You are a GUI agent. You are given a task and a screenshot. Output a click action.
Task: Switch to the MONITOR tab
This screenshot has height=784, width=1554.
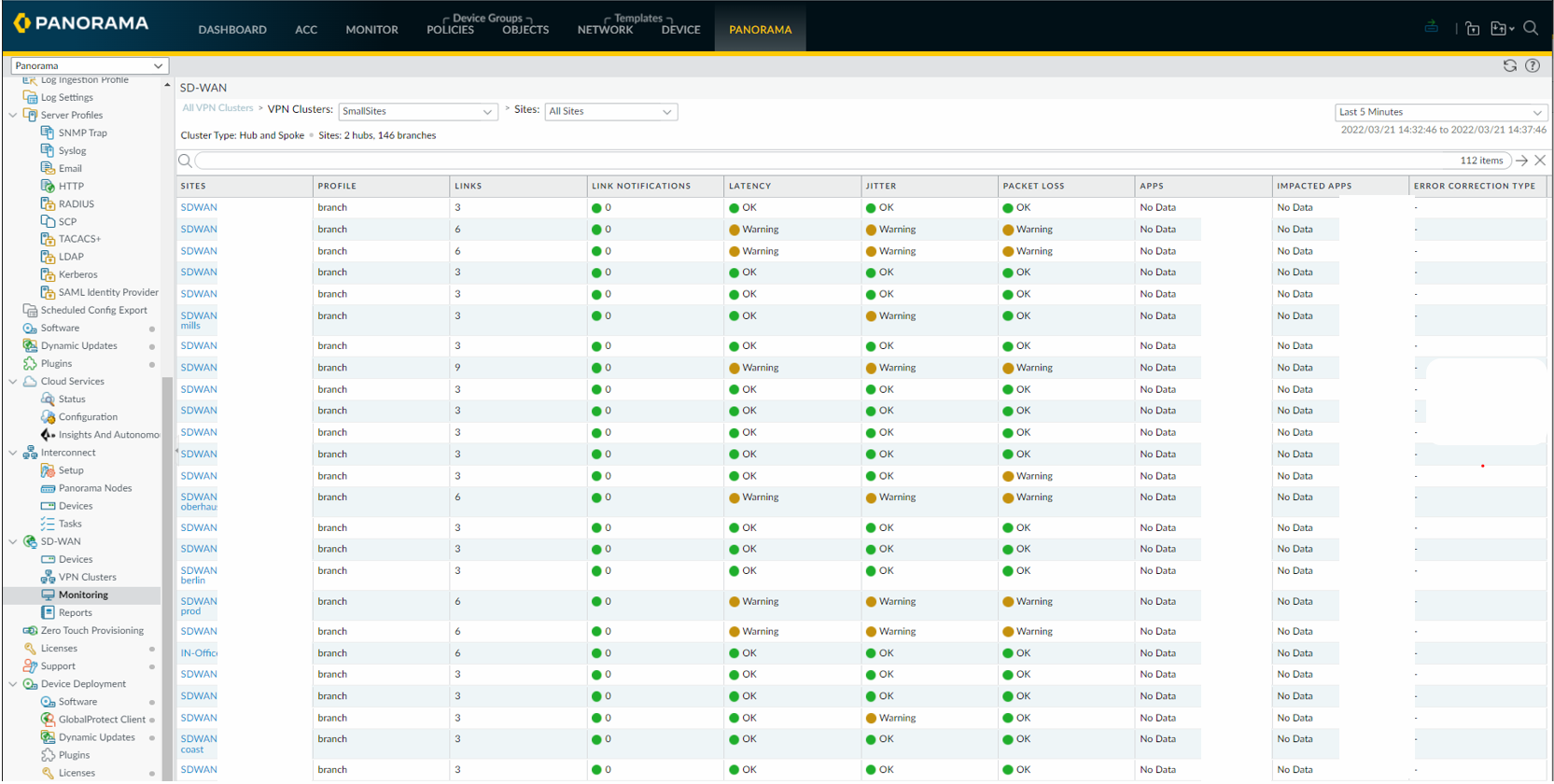pyautogui.click(x=371, y=30)
